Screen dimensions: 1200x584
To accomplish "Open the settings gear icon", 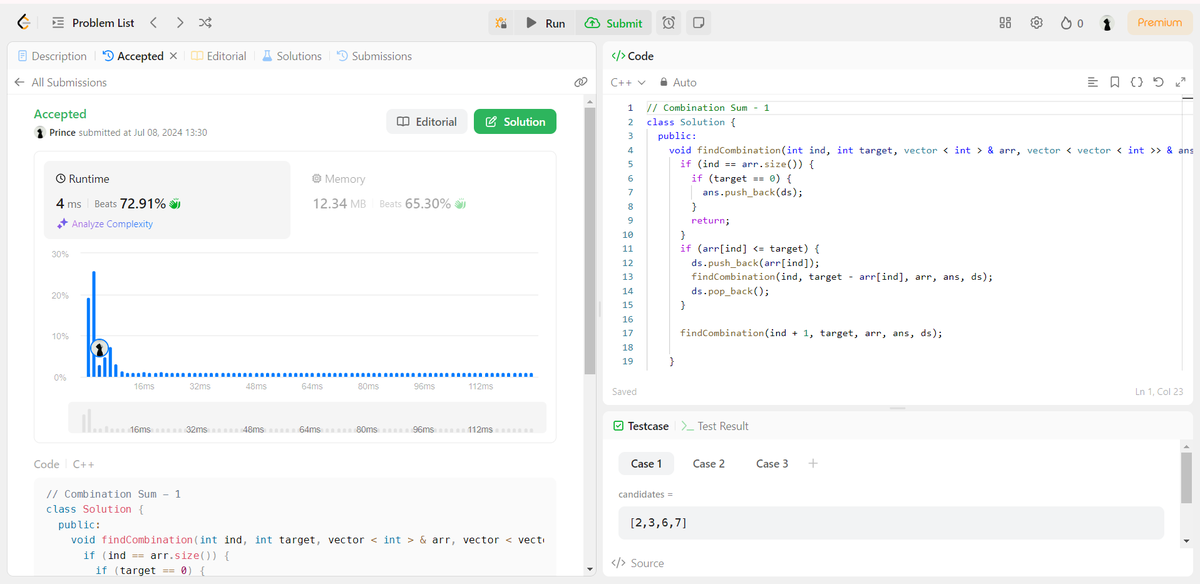I will click(1037, 23).
